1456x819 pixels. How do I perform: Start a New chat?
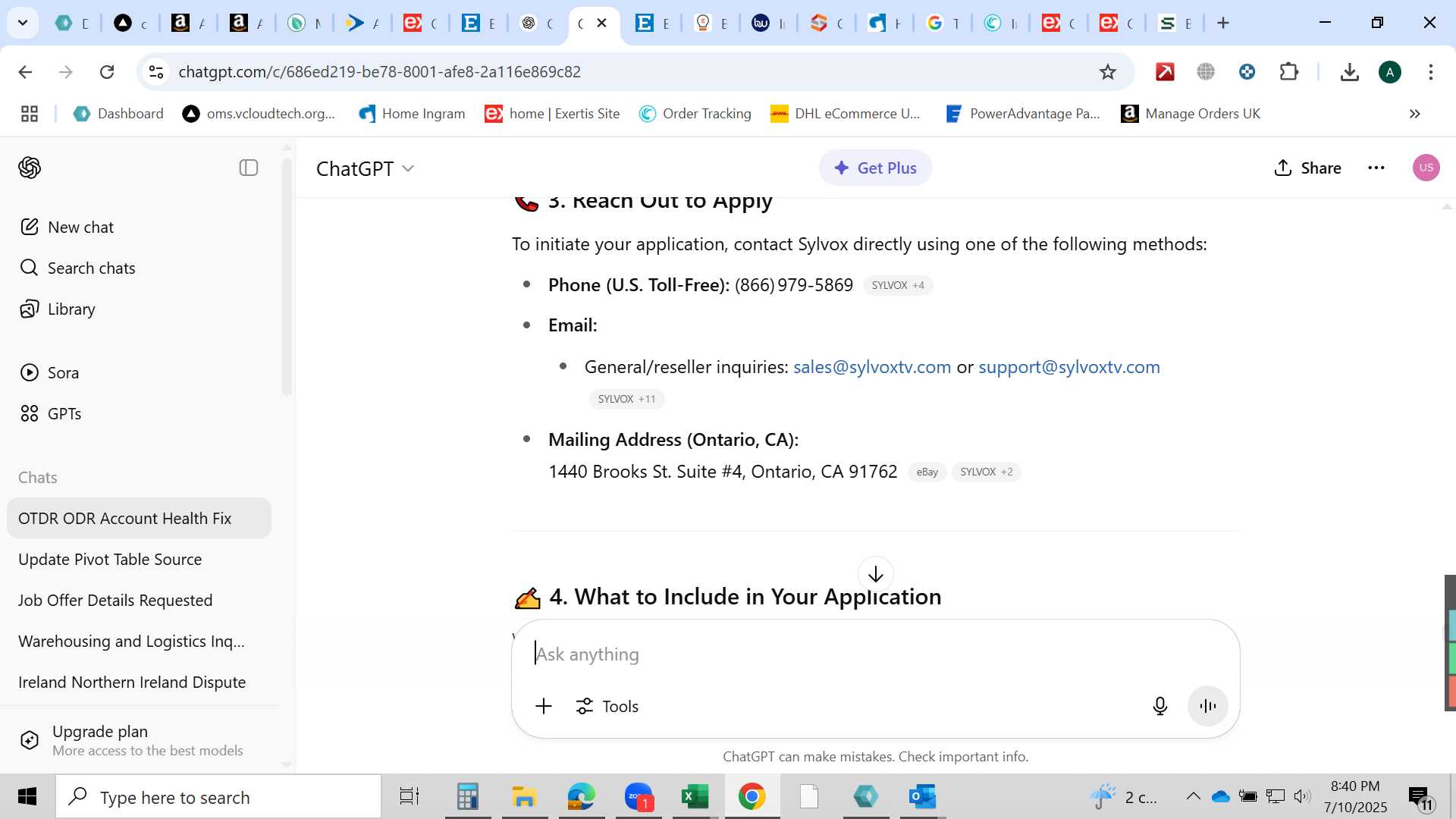click(x=67, y=227)
